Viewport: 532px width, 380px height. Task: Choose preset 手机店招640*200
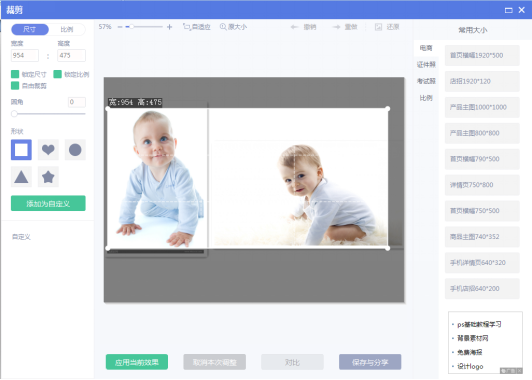point(482,288)
